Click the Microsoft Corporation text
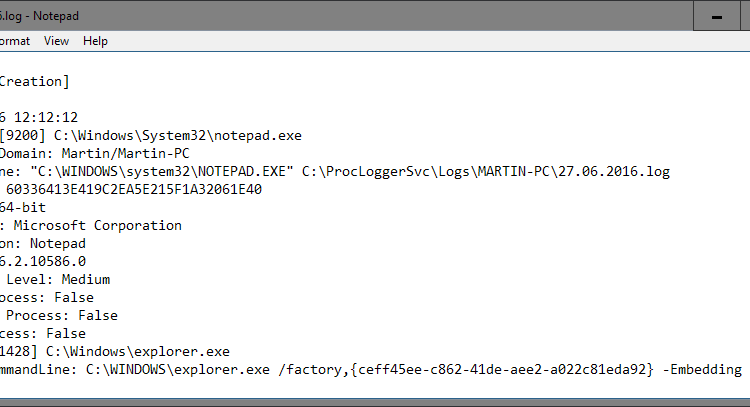750x407 pixels. point(98,225)
